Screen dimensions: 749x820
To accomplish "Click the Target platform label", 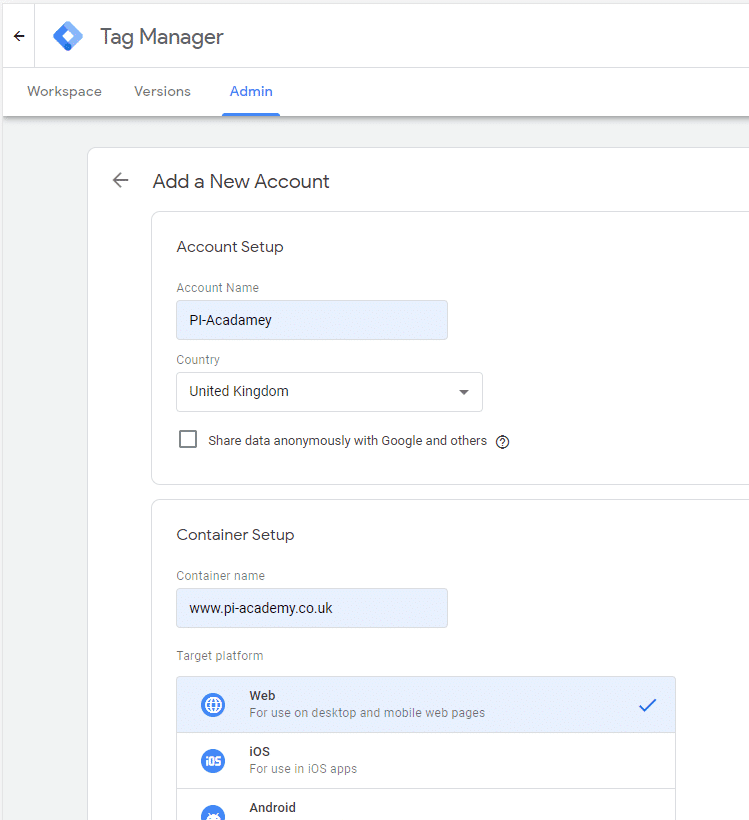I will pos(220,656).
